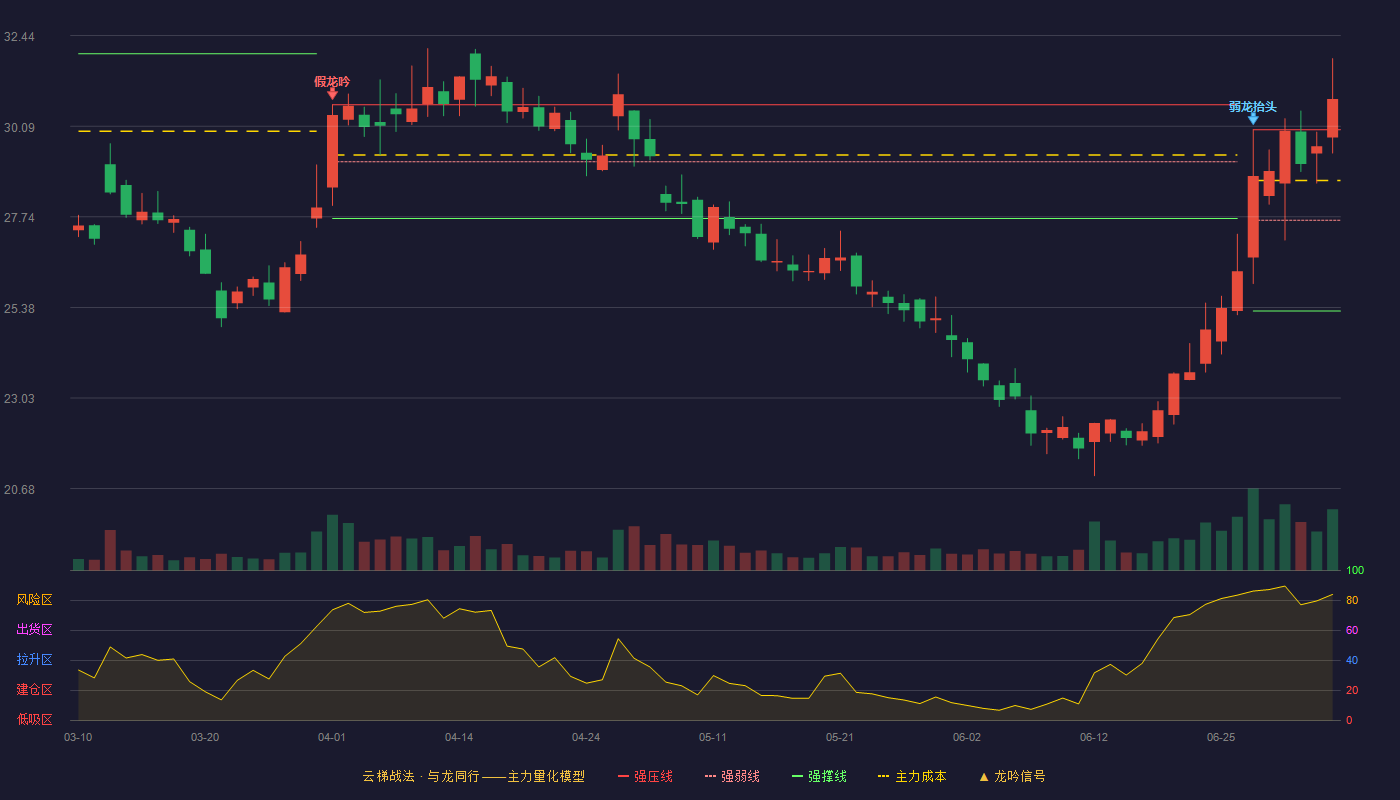1400x800 pixels.
Task: Toggle the 强压线 legend entry
Action: point(645,776)
